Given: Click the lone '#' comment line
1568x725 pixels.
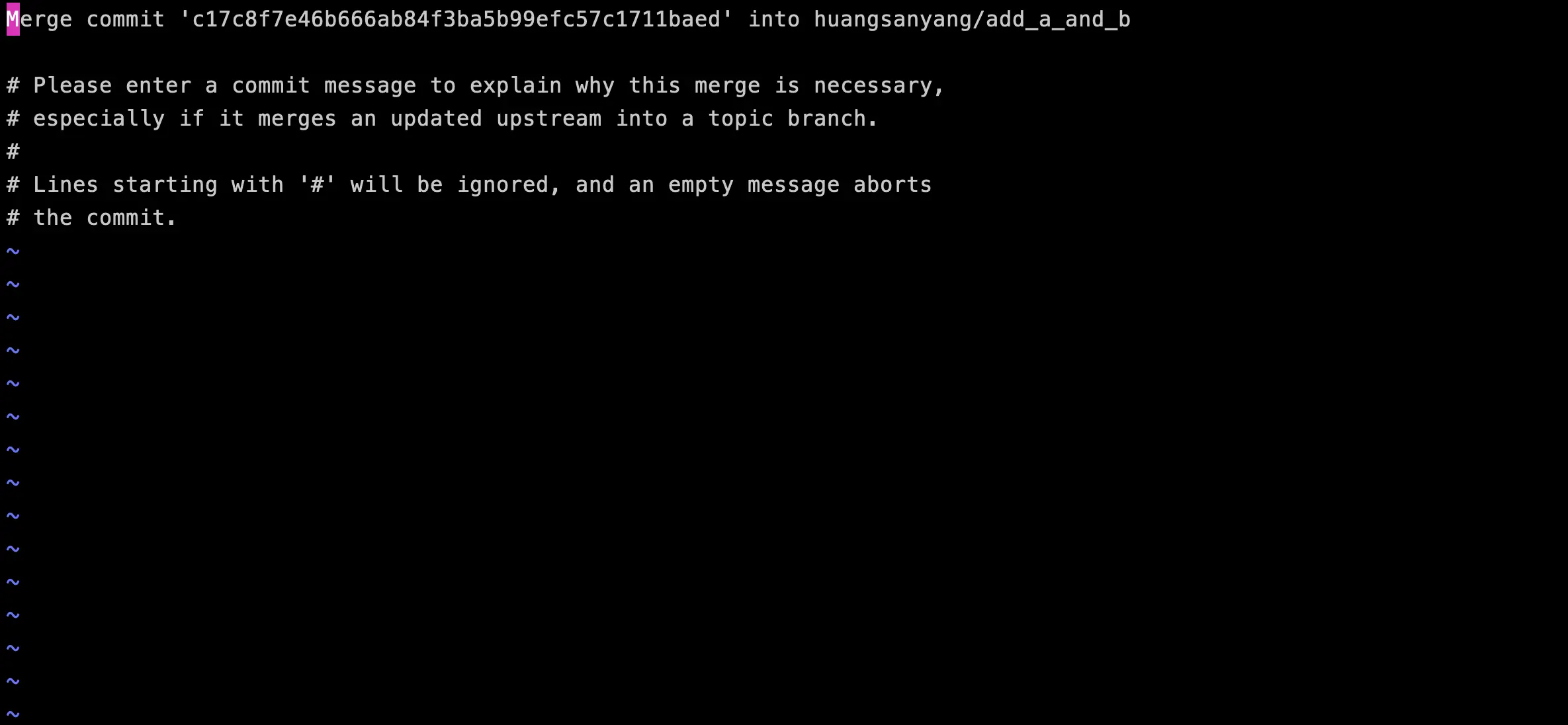Looking at the screenshot, I should pos(13,151).
